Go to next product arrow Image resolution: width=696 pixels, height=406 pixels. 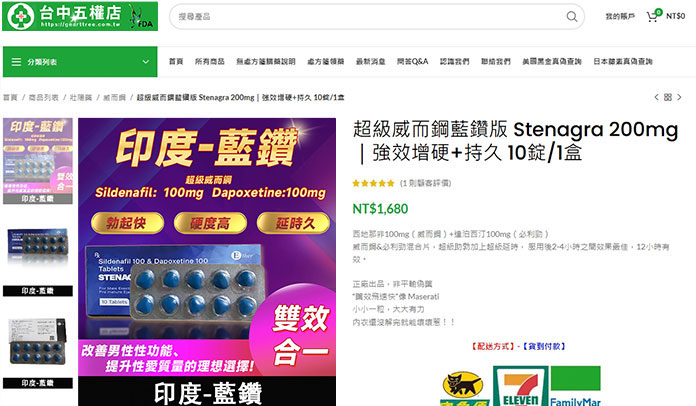click(679, 97)
